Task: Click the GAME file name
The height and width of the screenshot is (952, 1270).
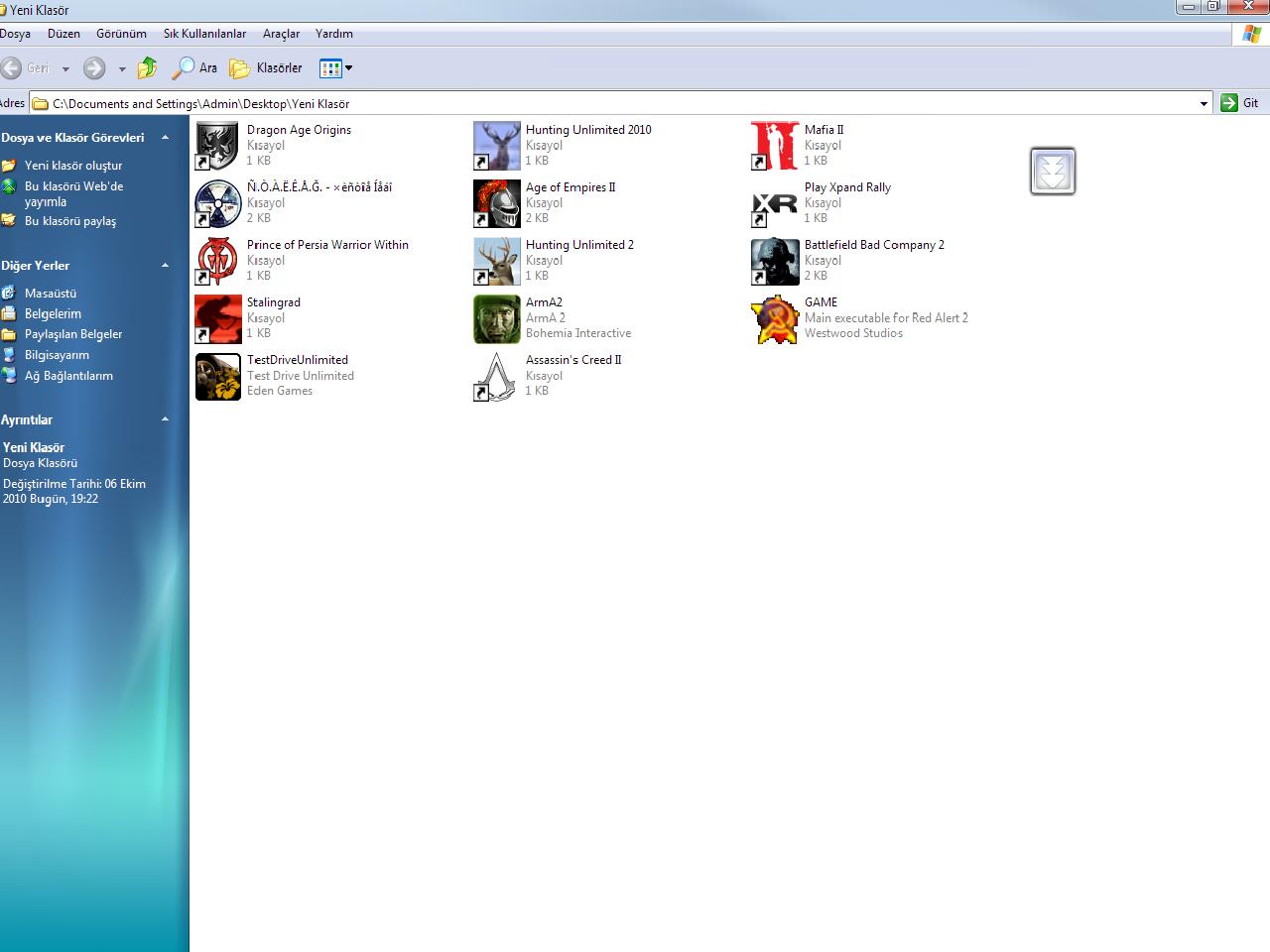Action: [x=821, y=302]
